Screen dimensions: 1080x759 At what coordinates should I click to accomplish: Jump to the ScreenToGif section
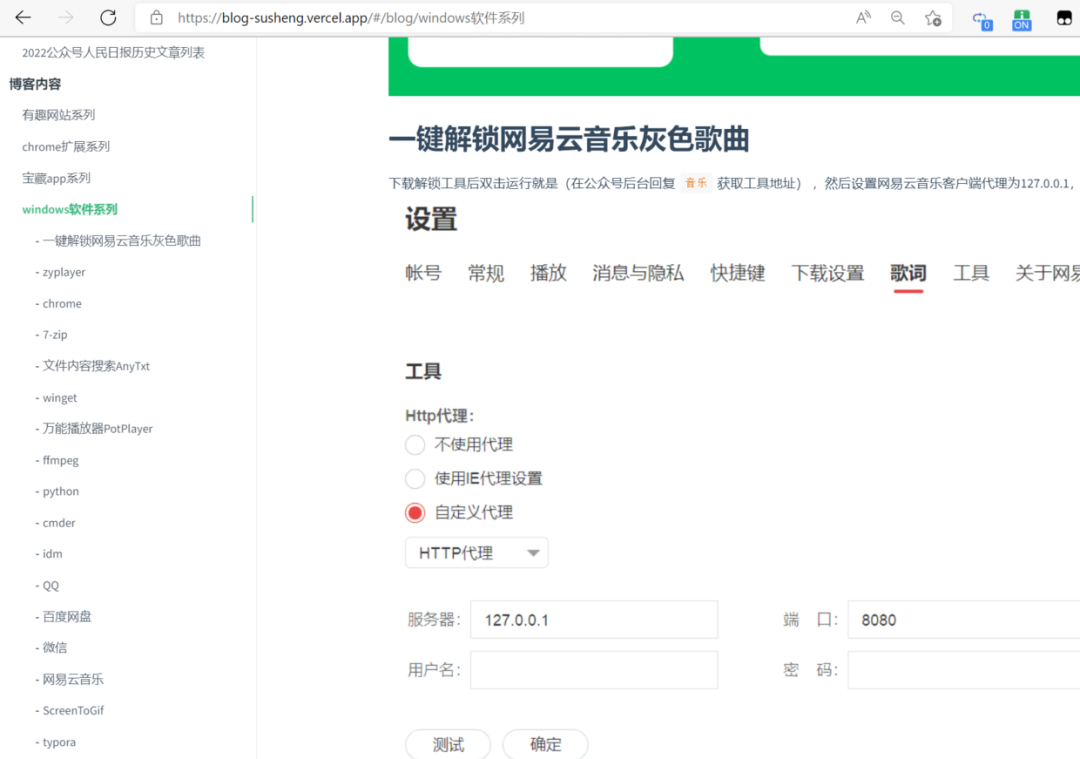(73, 710)
